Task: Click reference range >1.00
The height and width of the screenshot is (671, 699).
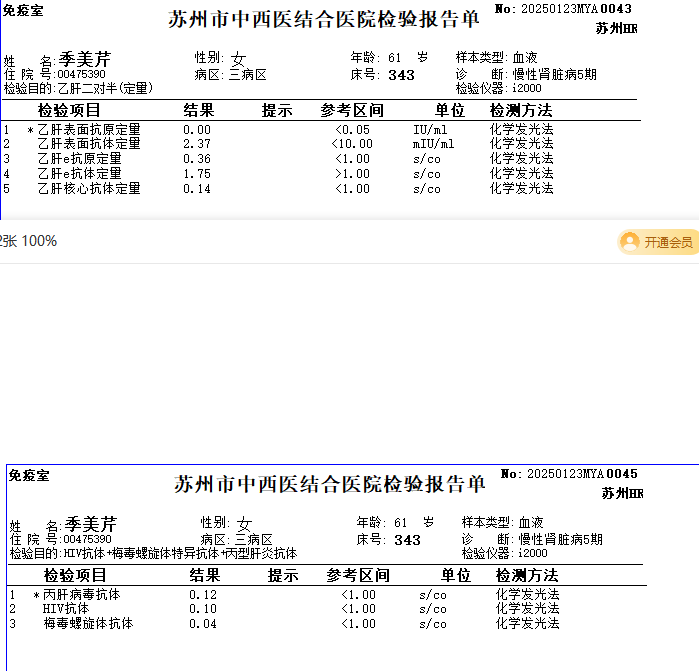Action: pyautogui.click(x=352, y=174)
